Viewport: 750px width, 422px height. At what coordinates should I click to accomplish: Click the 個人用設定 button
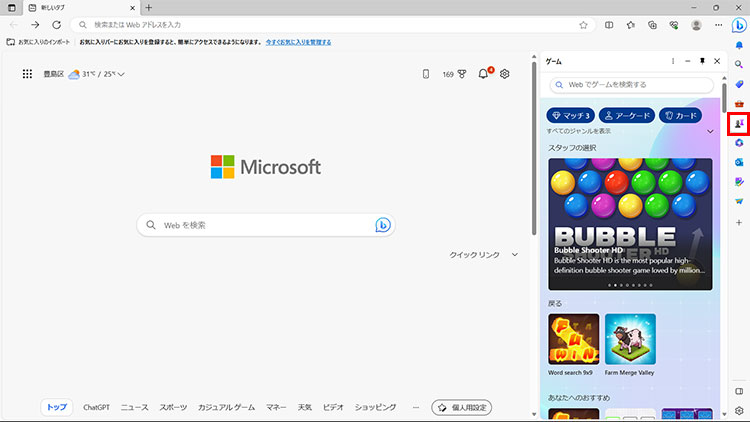click(x=461, y=407)
